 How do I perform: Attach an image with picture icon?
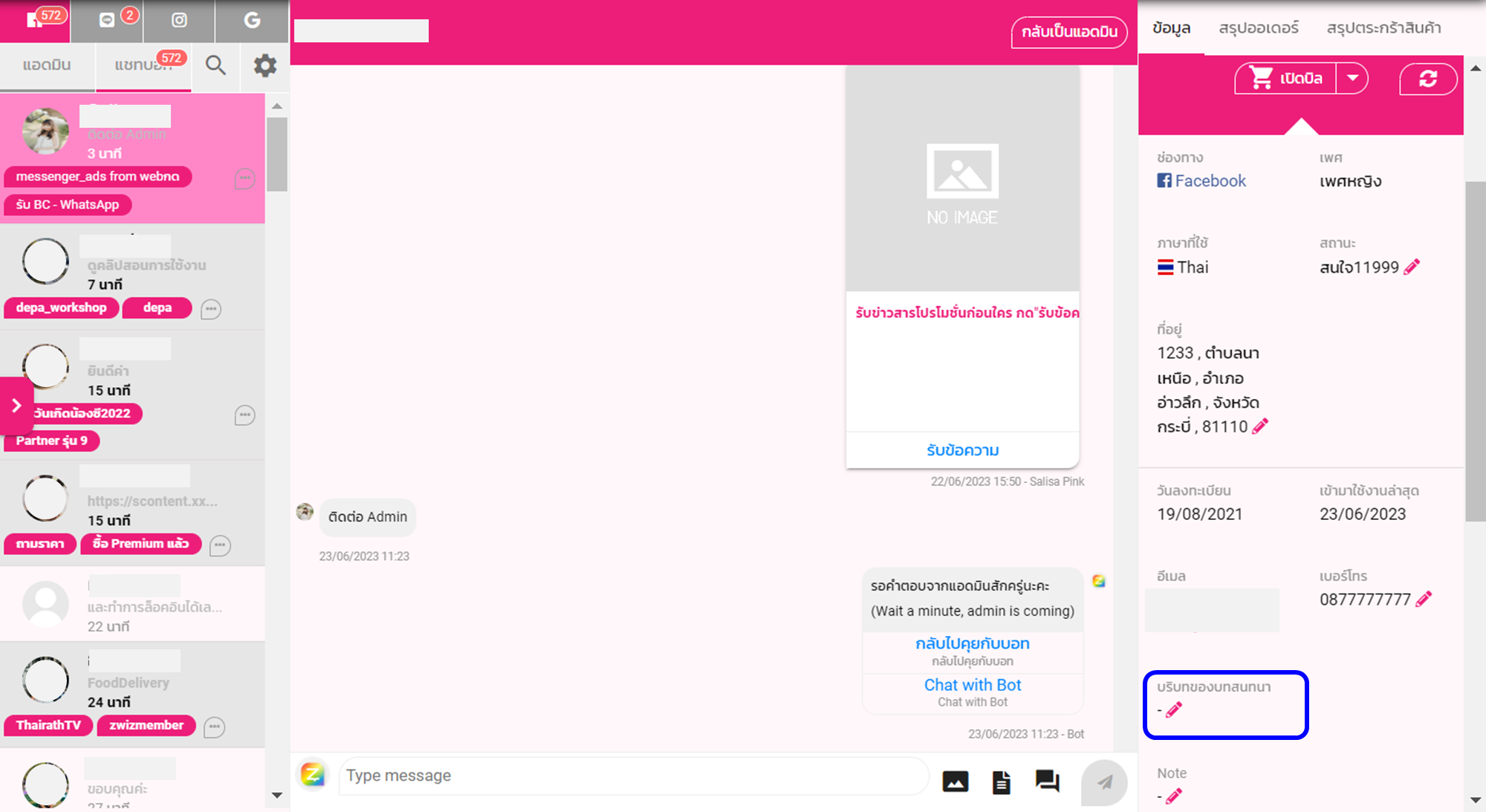coord(955,782)
